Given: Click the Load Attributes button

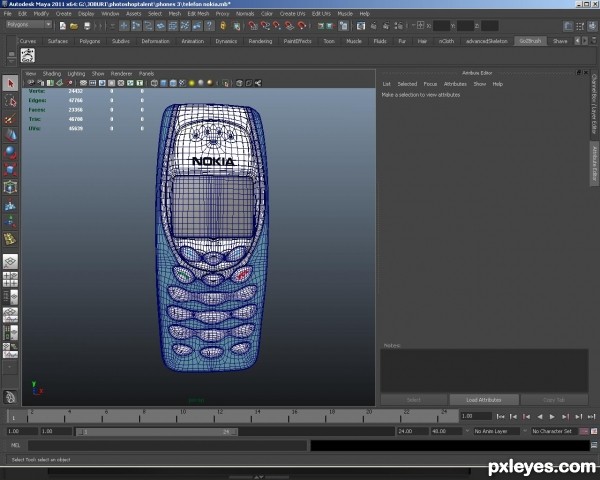Looking at the screenshot, I should coord(484,400).
